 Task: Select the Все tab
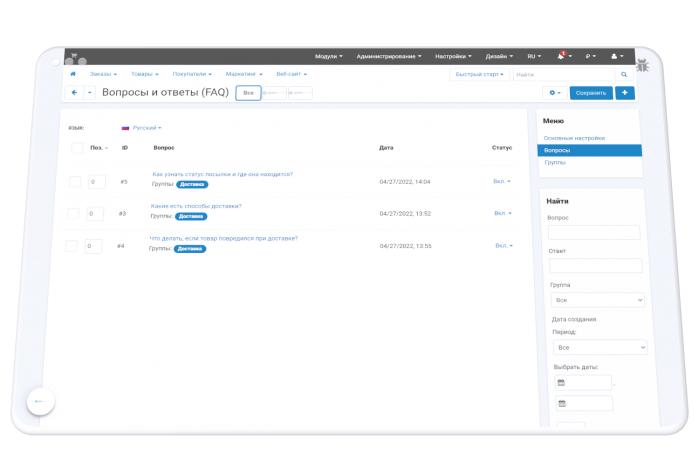tap(248, 93)
